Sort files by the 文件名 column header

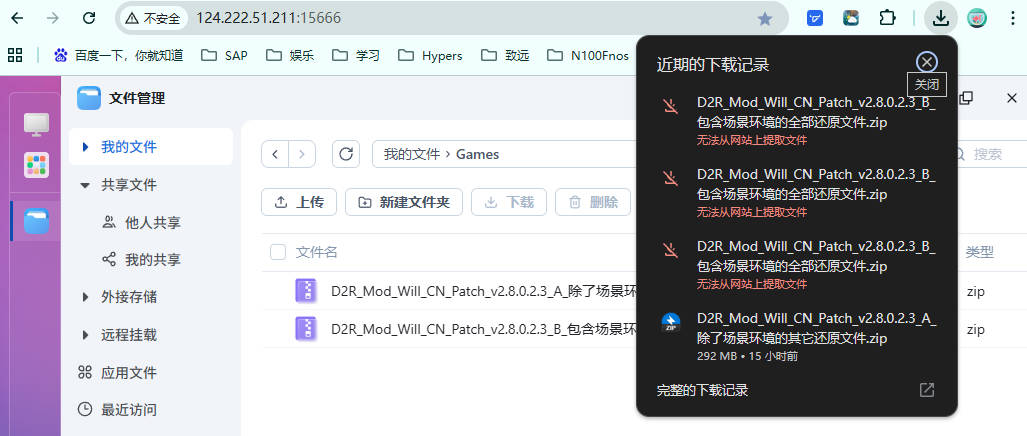point(316,252)
